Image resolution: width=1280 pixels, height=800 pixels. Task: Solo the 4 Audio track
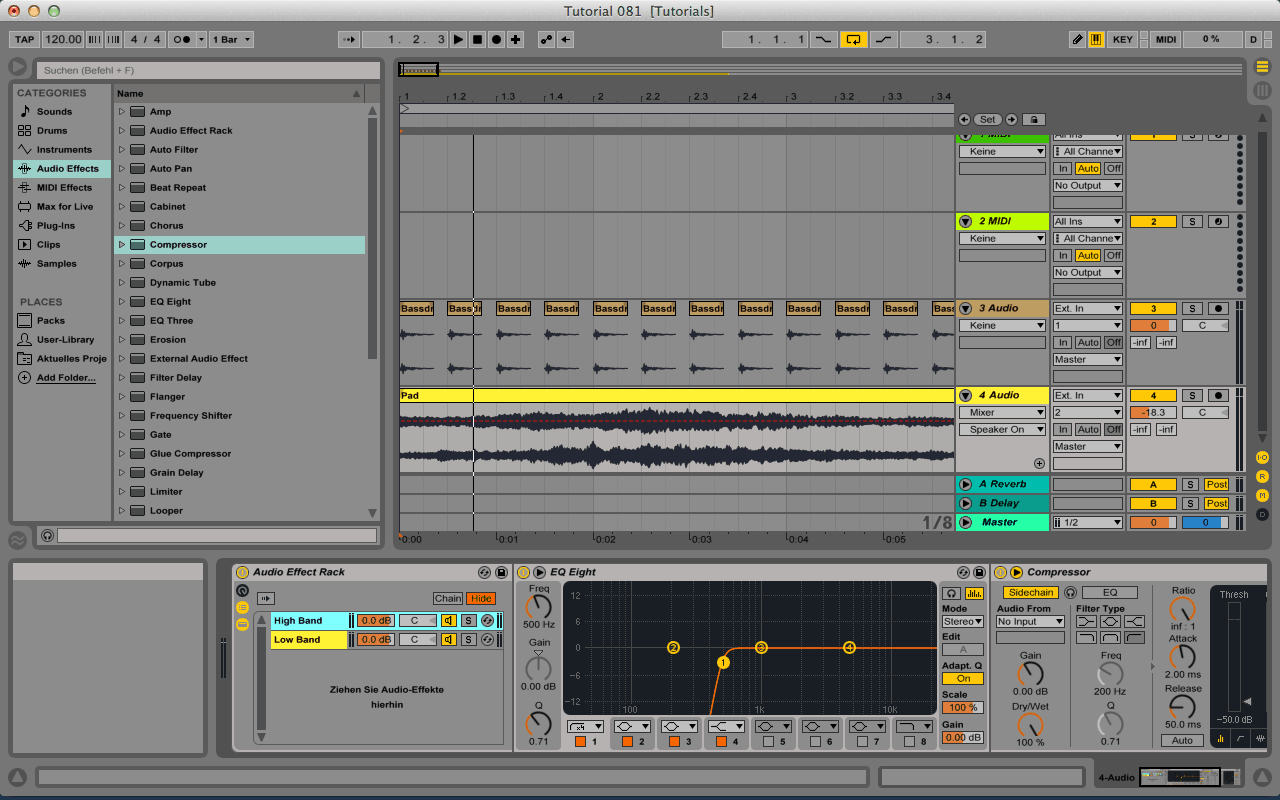coord(1190,396)
